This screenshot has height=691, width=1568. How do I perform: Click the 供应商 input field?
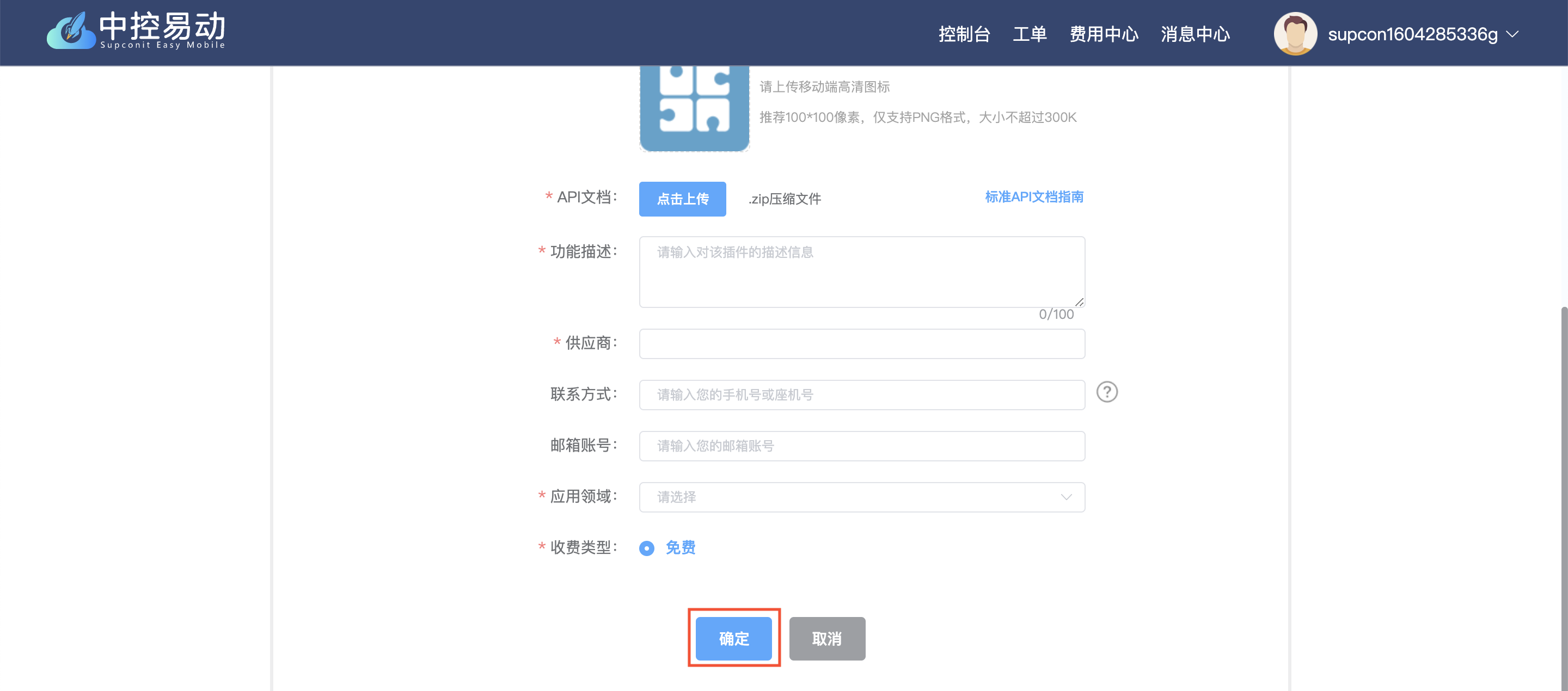[861, 343]
